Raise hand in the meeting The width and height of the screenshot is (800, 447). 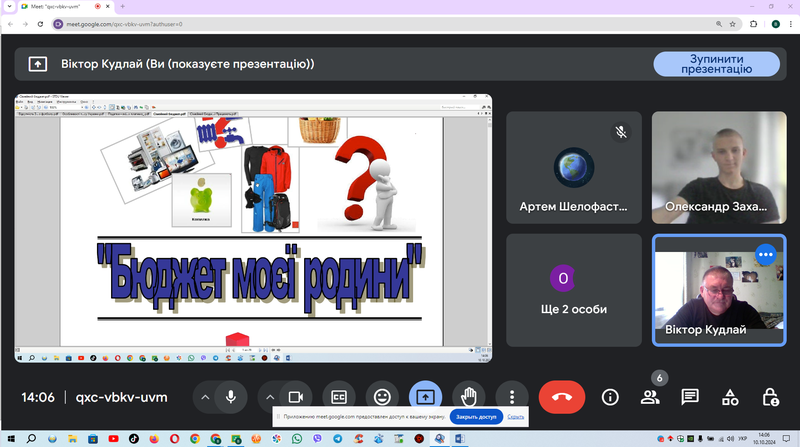(468, 397)
